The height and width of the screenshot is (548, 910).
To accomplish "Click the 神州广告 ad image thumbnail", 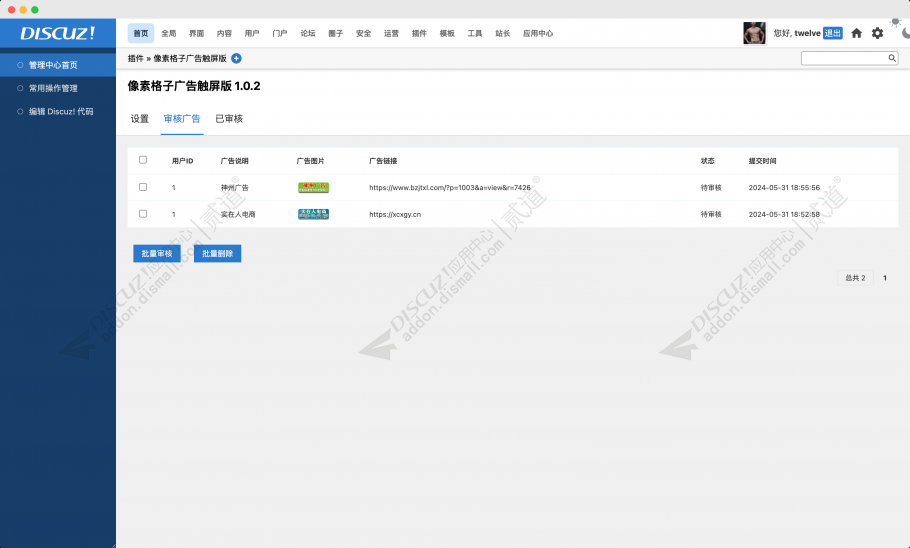I will tap(313, 187).
